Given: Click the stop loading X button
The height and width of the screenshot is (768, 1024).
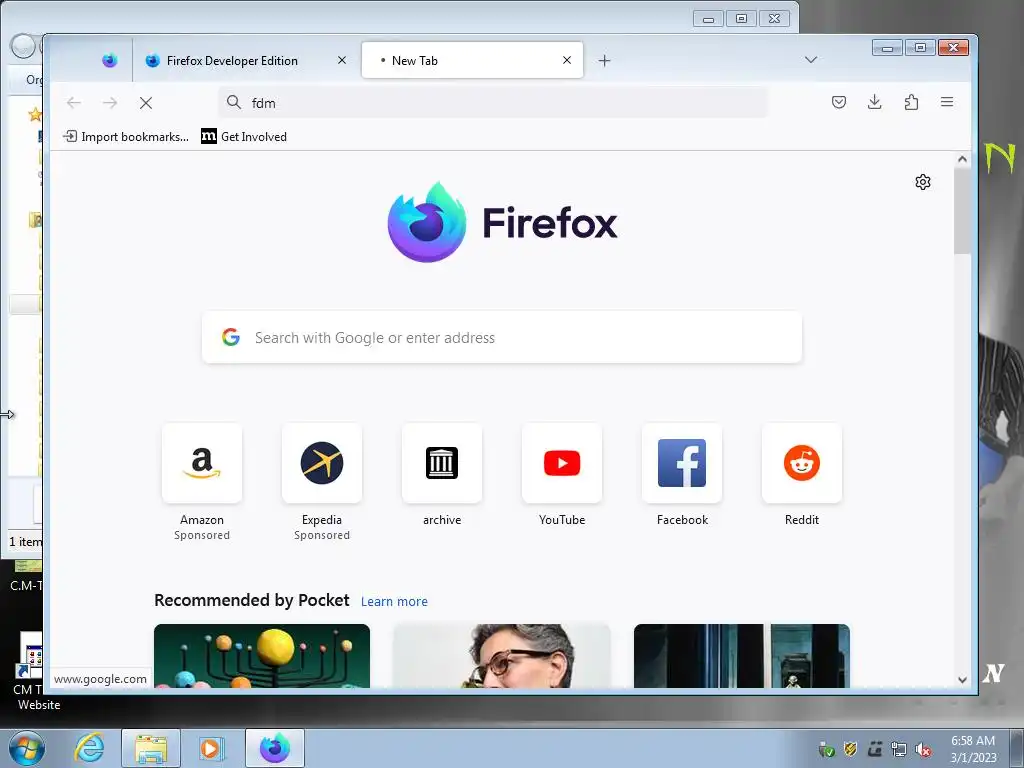Looking at the screenshot, I should 146,103.
